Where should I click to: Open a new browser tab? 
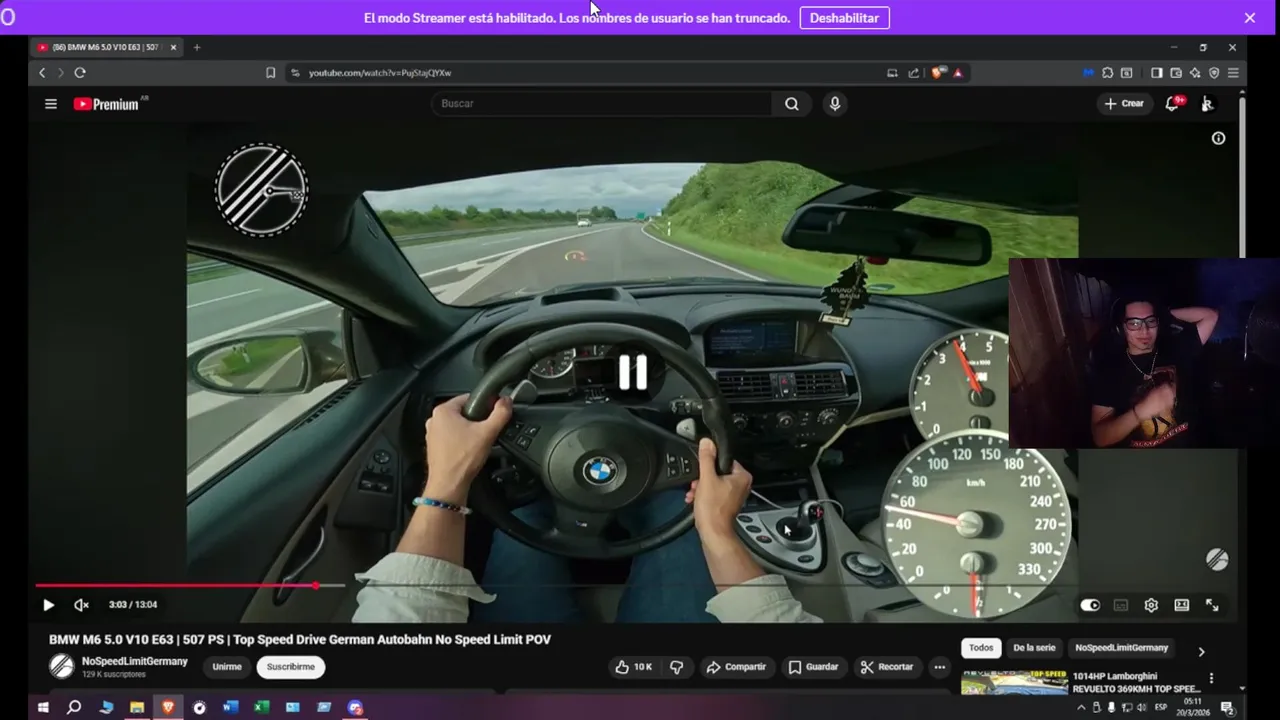(x=197, y=47)
